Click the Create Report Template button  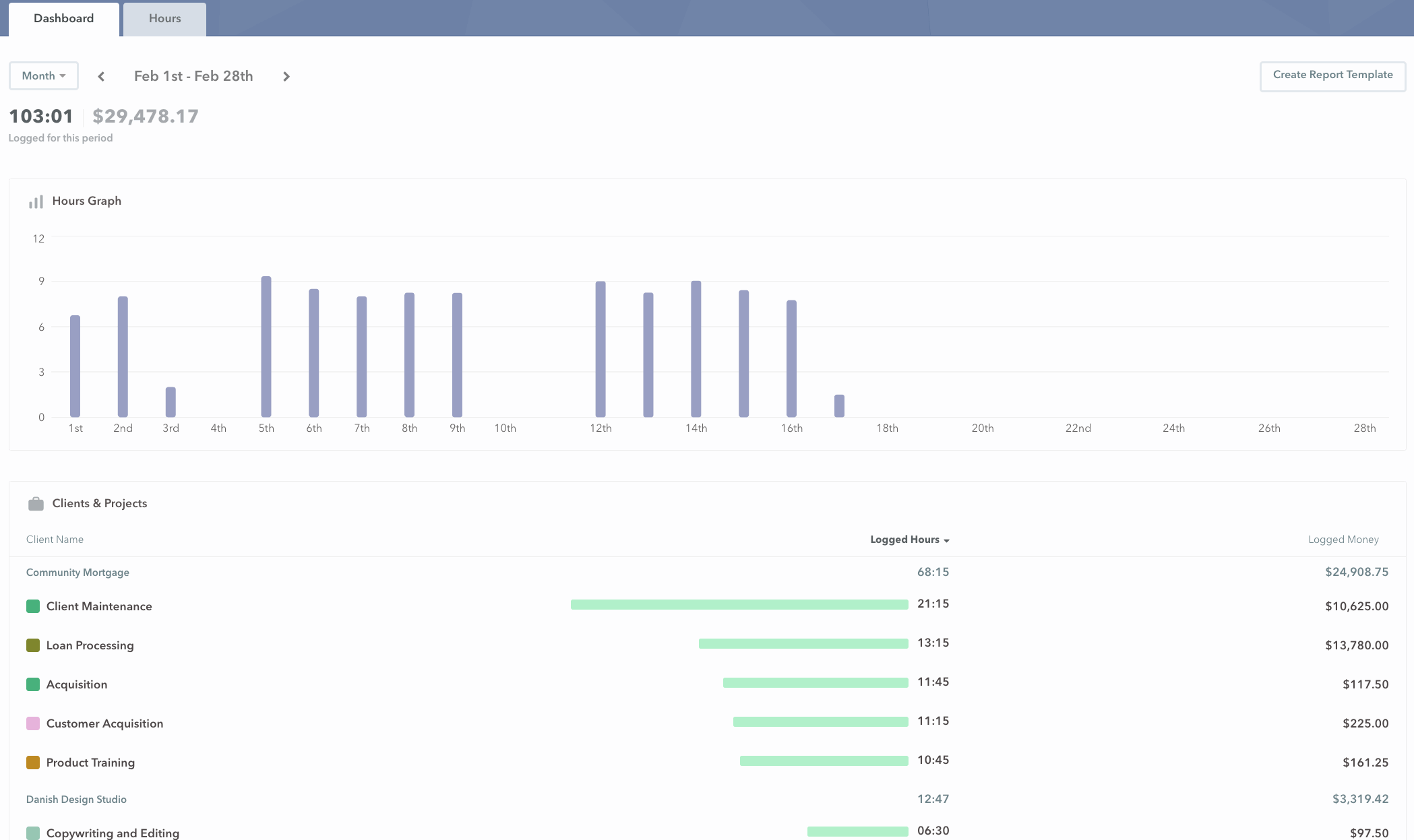tap(1332, 75)
